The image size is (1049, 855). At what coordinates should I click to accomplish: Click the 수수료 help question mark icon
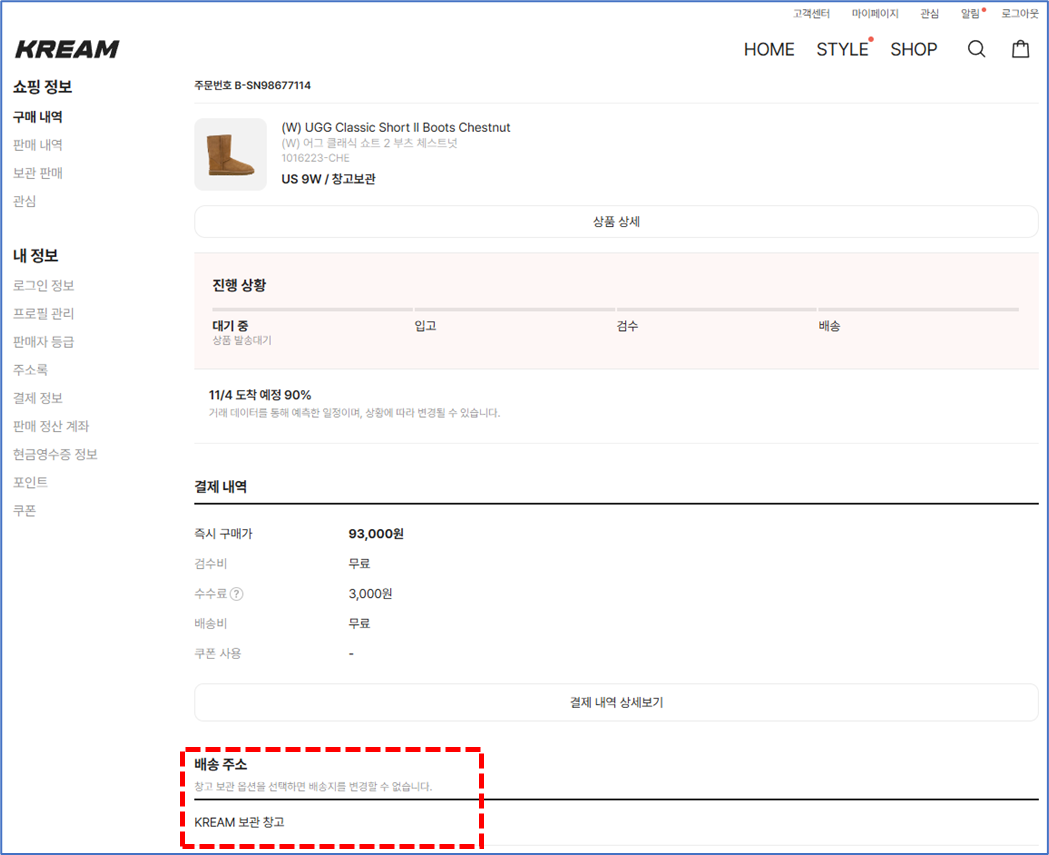pos(237,593)
